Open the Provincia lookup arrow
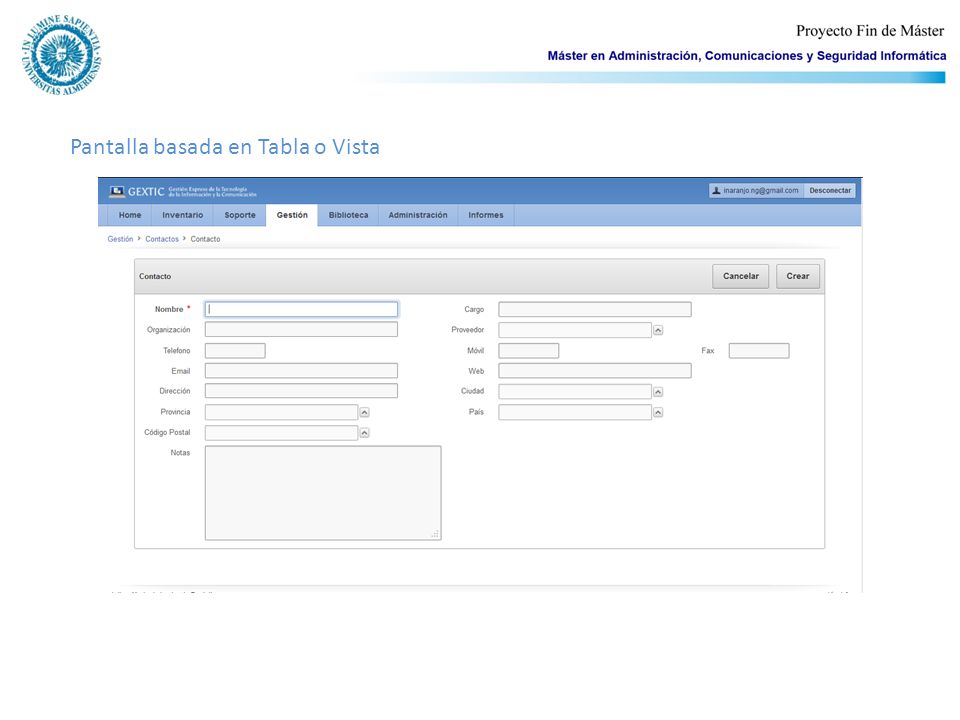 click(x=364, y=413)
